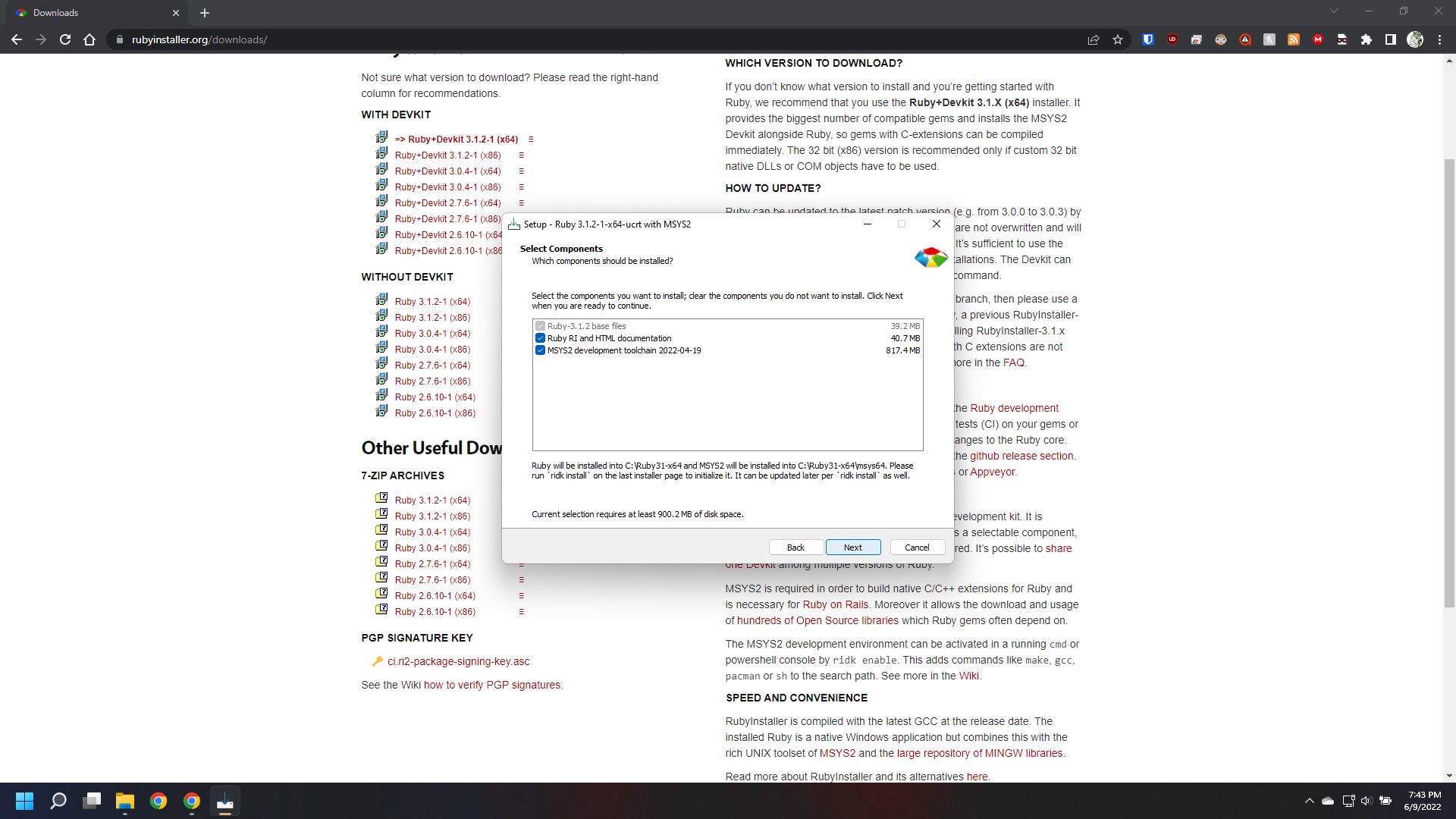Screen dimensions: 1456x819
Task: Show hash info for Ruby+Devkit 3.0.4-1 (x64)
Action: [521, 171]
